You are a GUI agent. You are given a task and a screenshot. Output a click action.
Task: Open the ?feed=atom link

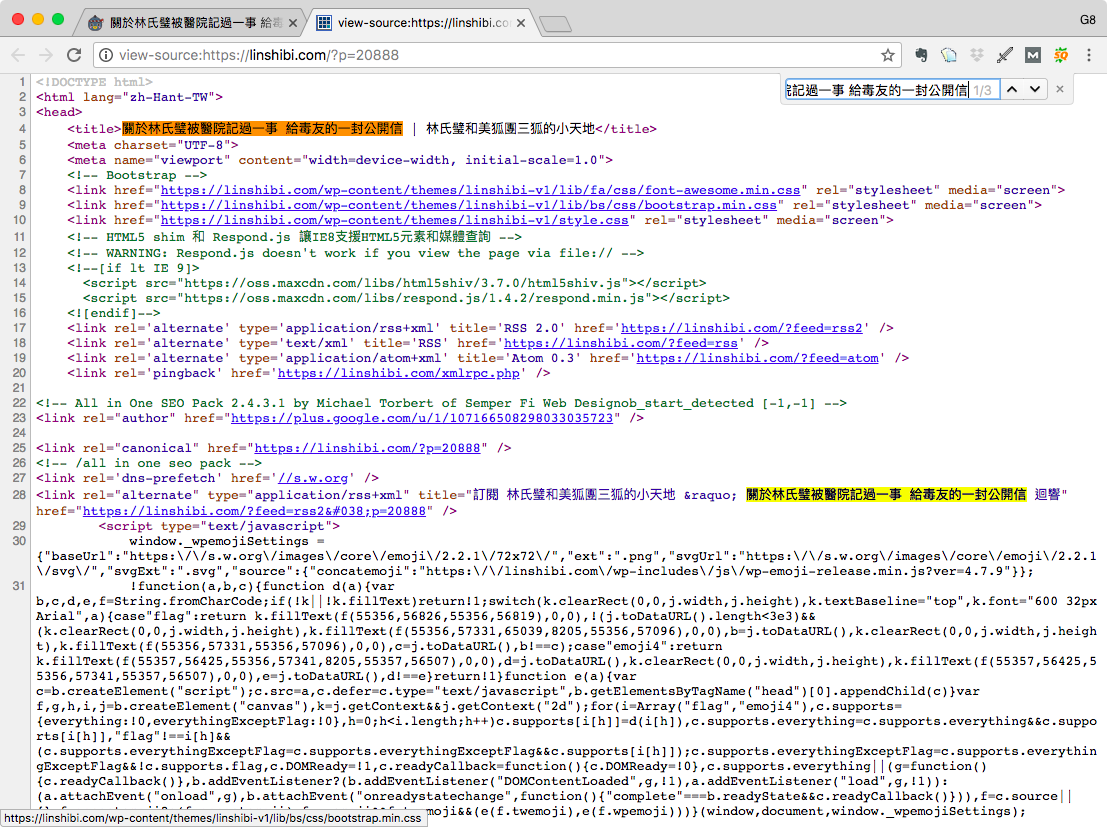(x=758, y=358)
